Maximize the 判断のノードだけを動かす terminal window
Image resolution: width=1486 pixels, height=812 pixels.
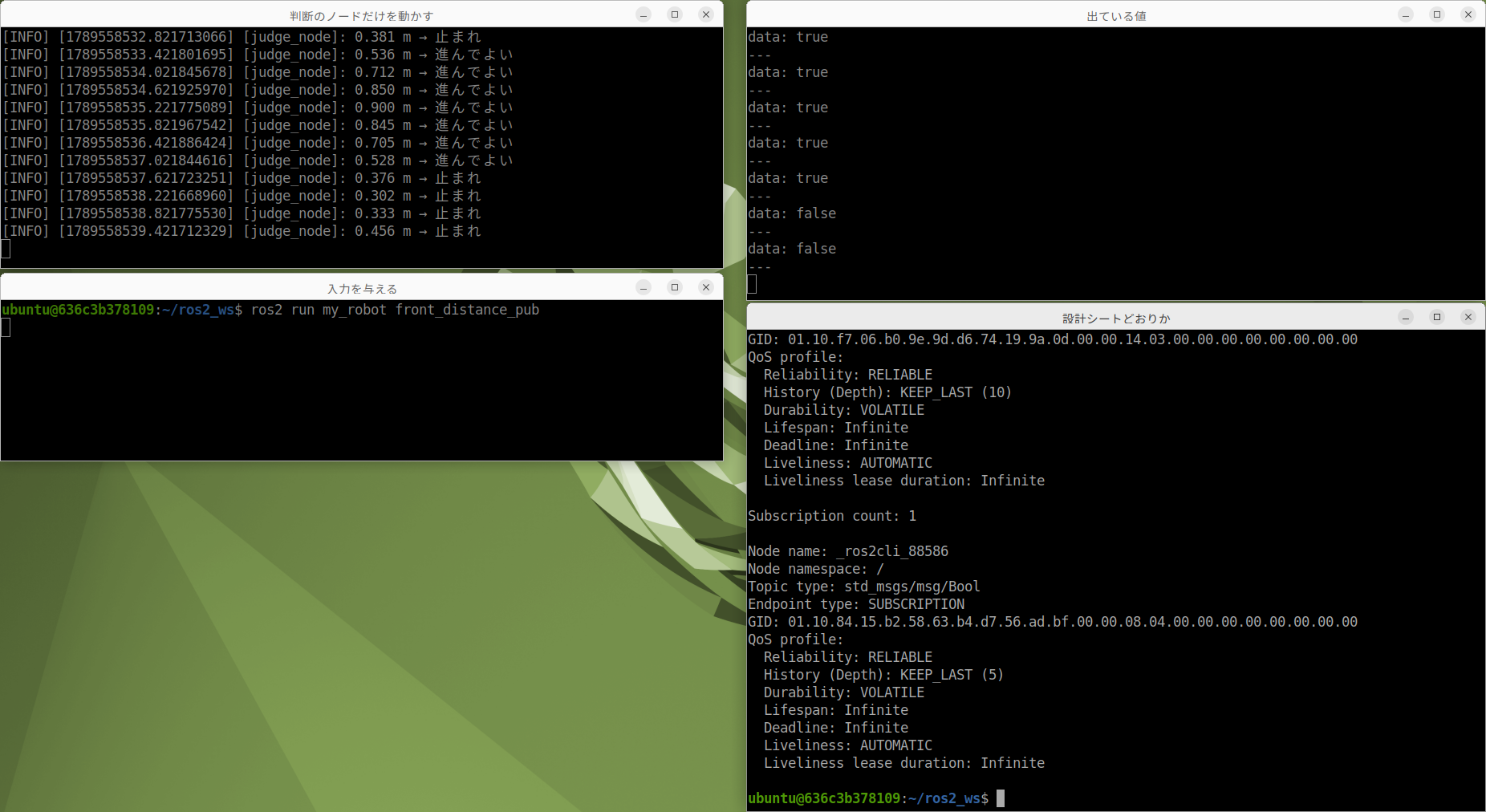(675, 14)
